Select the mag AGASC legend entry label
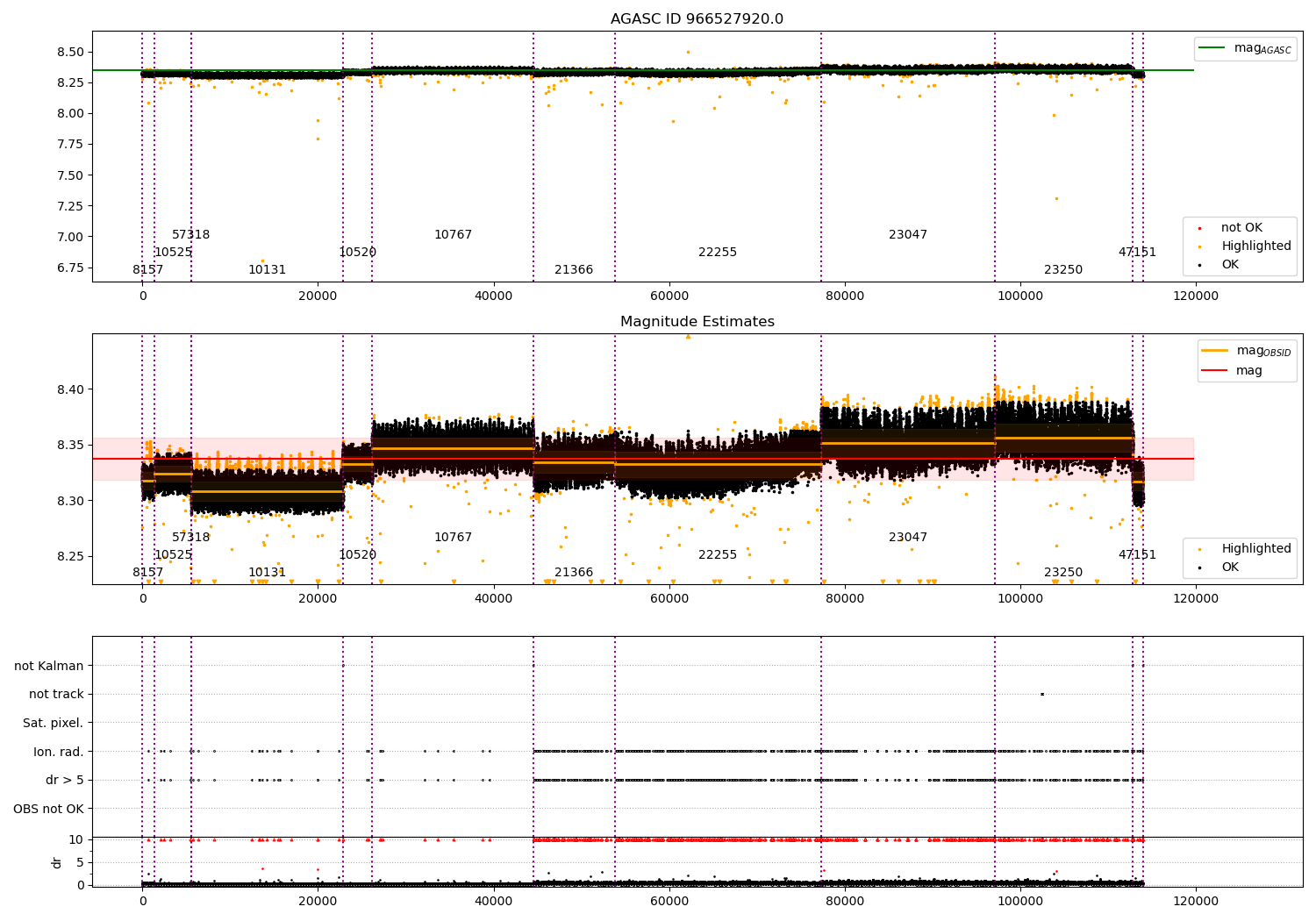Viewport: 1316px width, 921px height. pos(1262,48)
